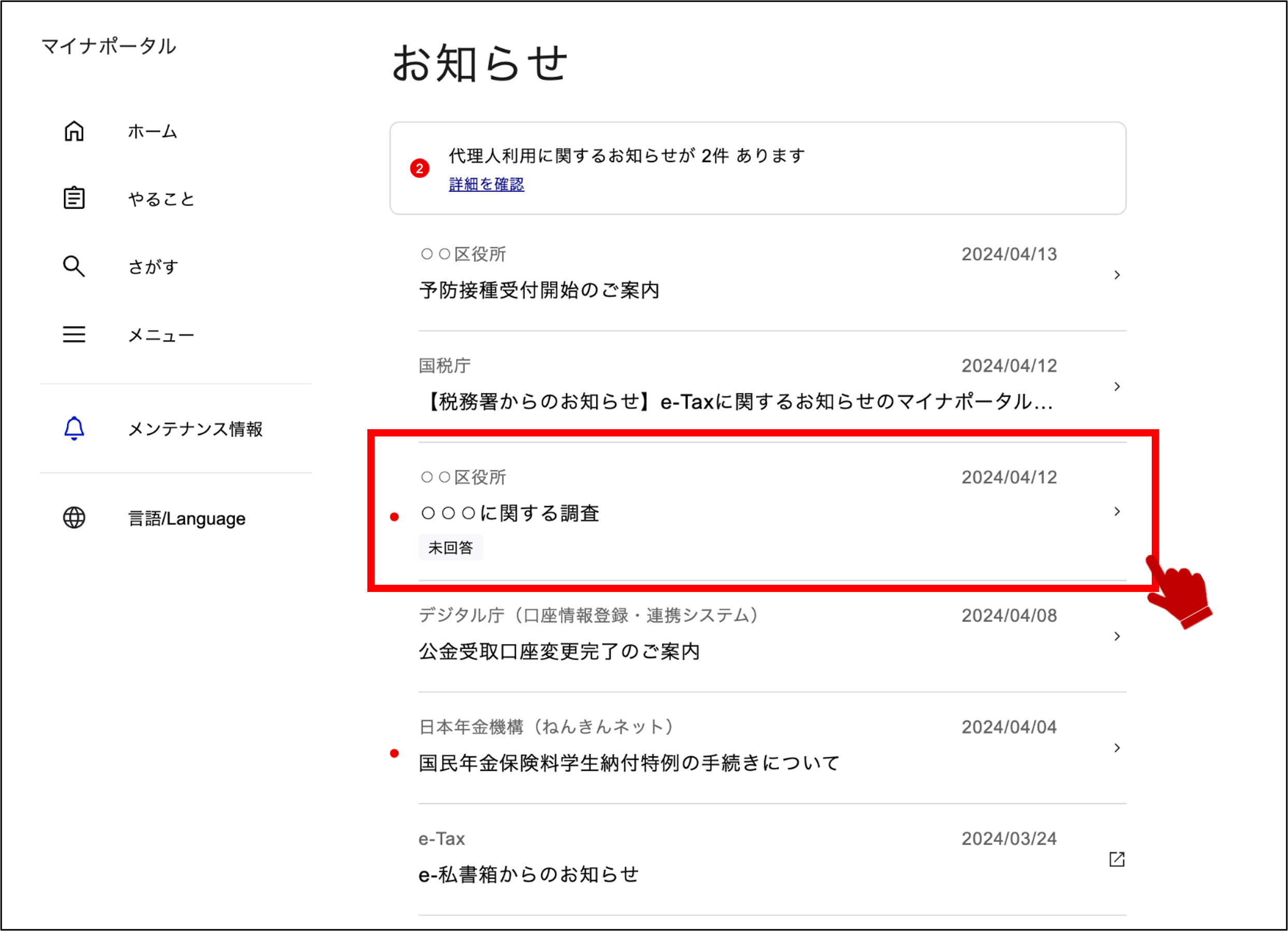Click external-link icon on e-私書箱 row

(1117, 859)
